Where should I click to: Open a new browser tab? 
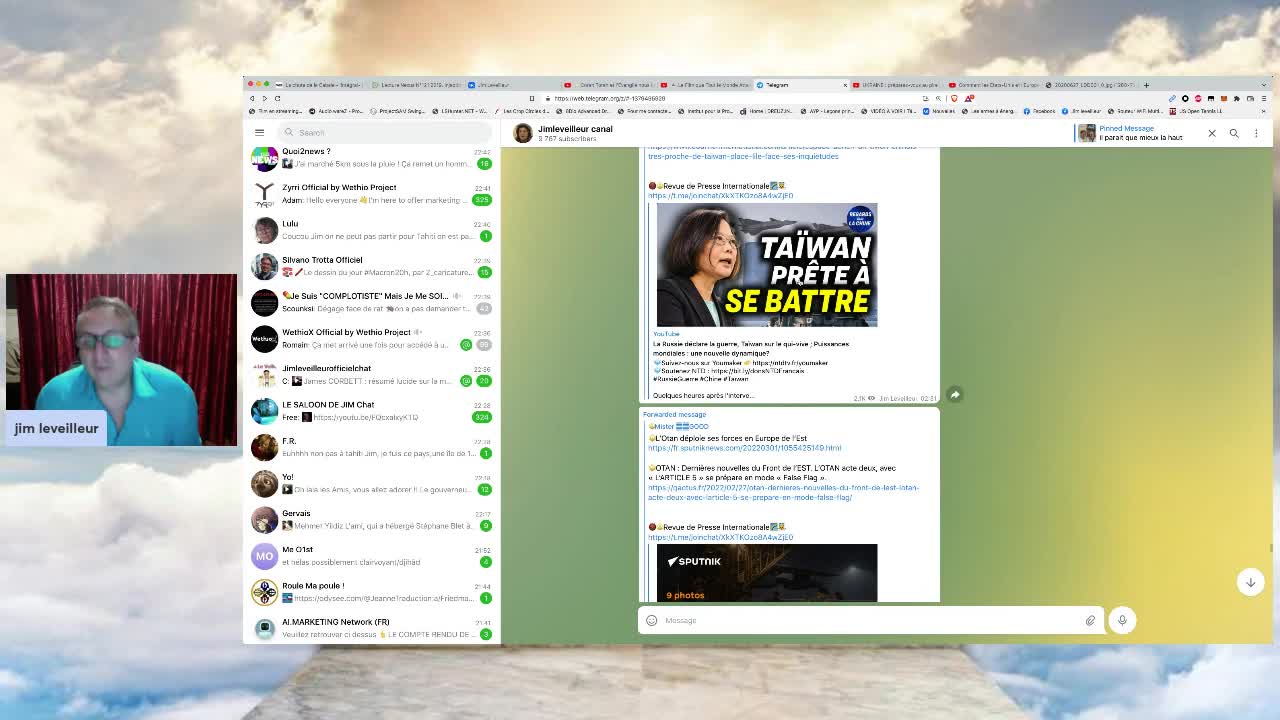[x=1146, y=85]
